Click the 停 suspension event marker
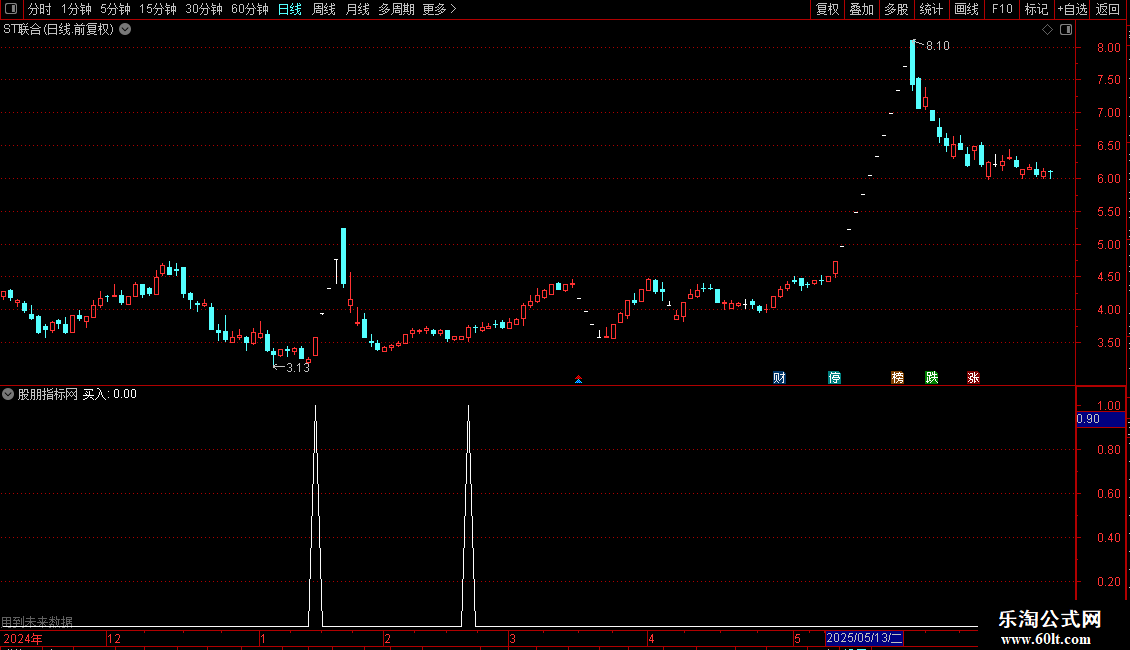This screenshot has width=1130, height=650. coord(835,378)
